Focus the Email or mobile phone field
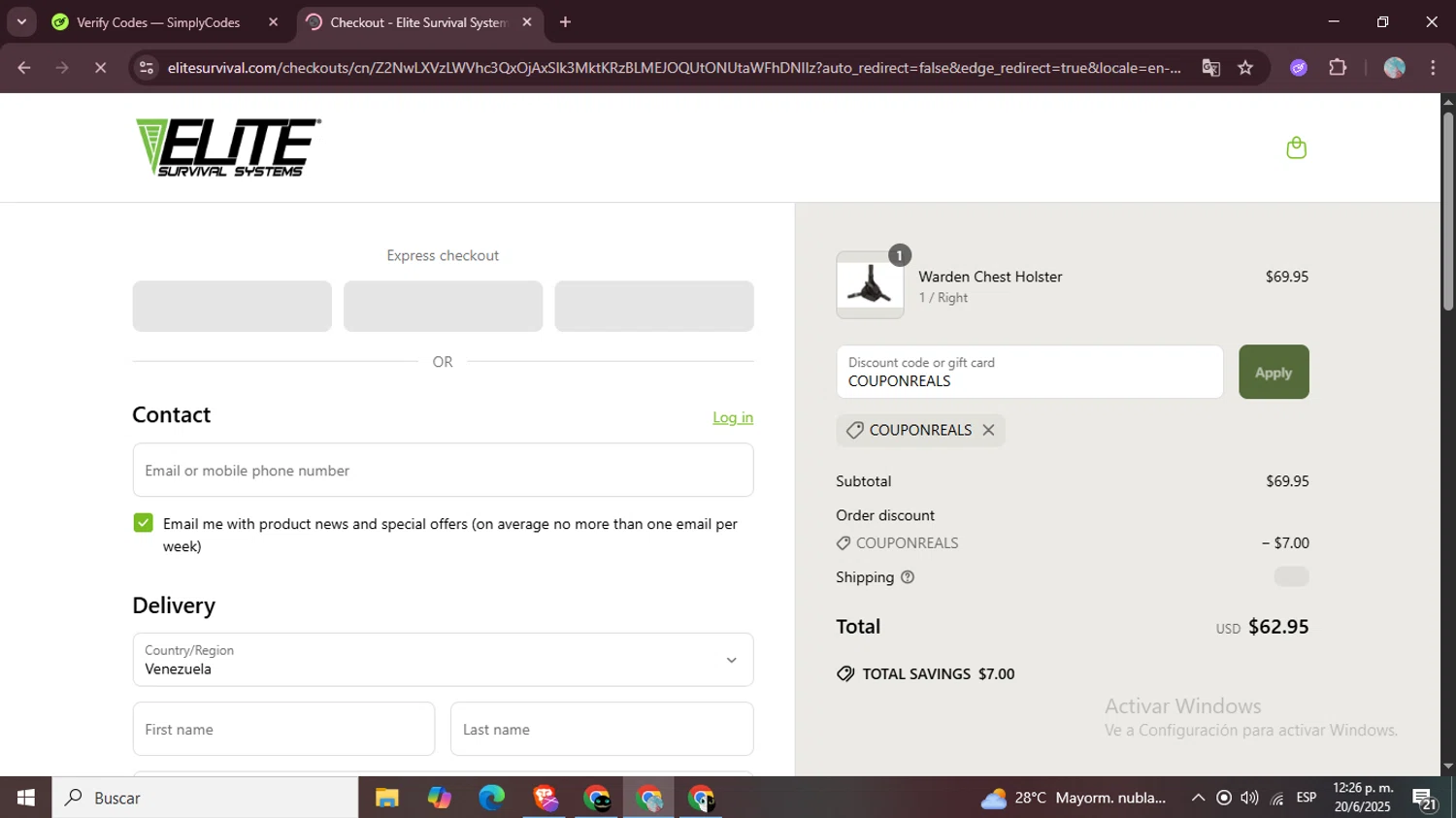This screenshot has width=1456, height=818. tap(443, 470)
